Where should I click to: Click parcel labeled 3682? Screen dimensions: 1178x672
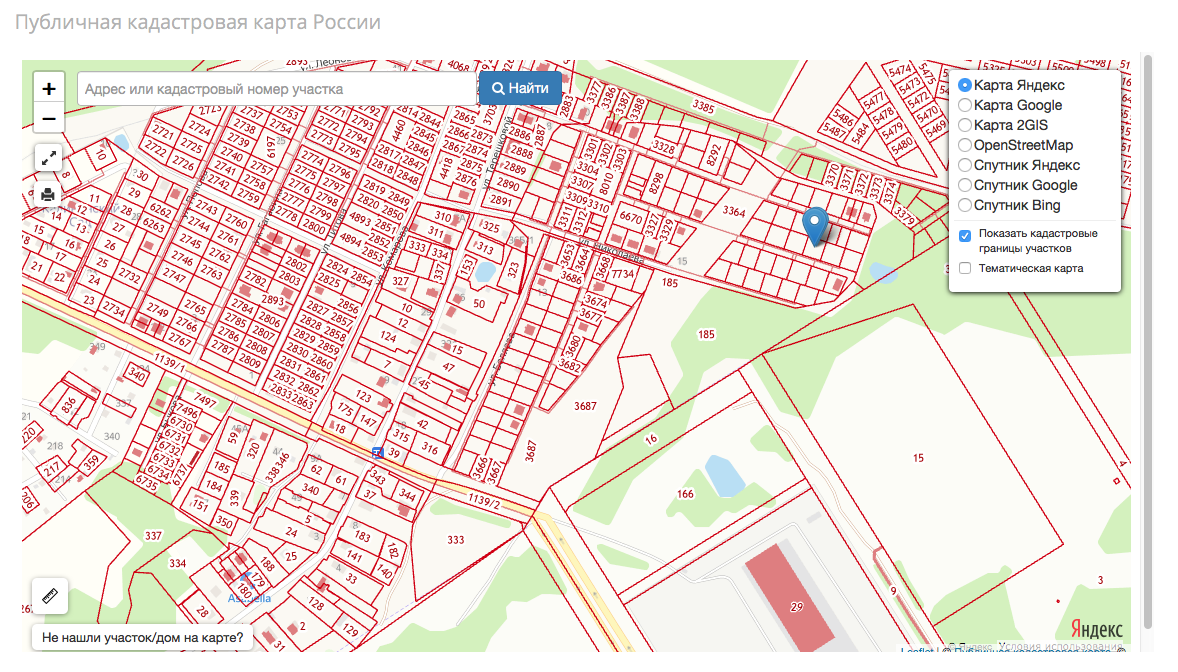click(x=569, y=365)
